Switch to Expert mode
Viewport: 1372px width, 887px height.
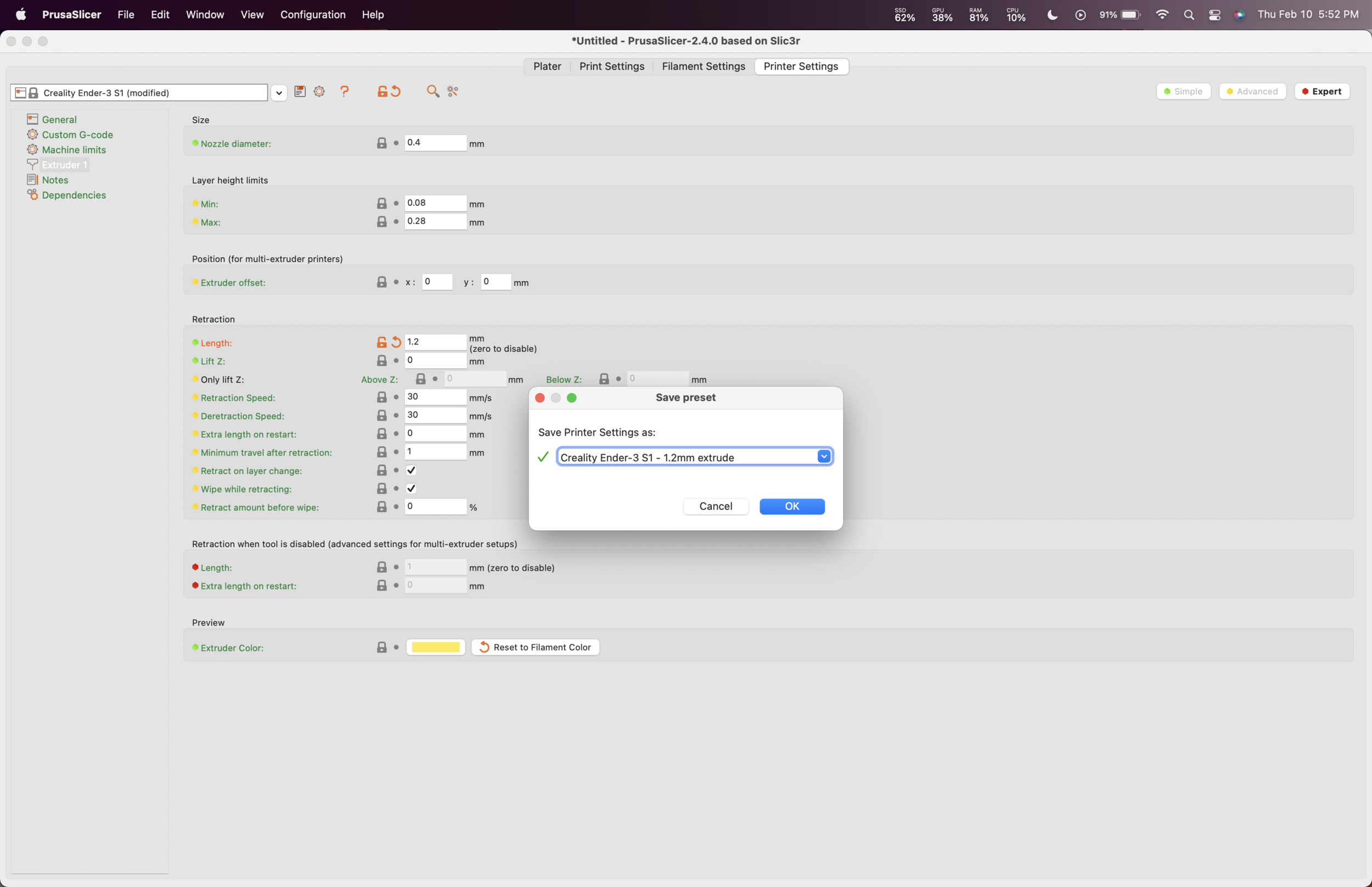(x=1322, y=91)
